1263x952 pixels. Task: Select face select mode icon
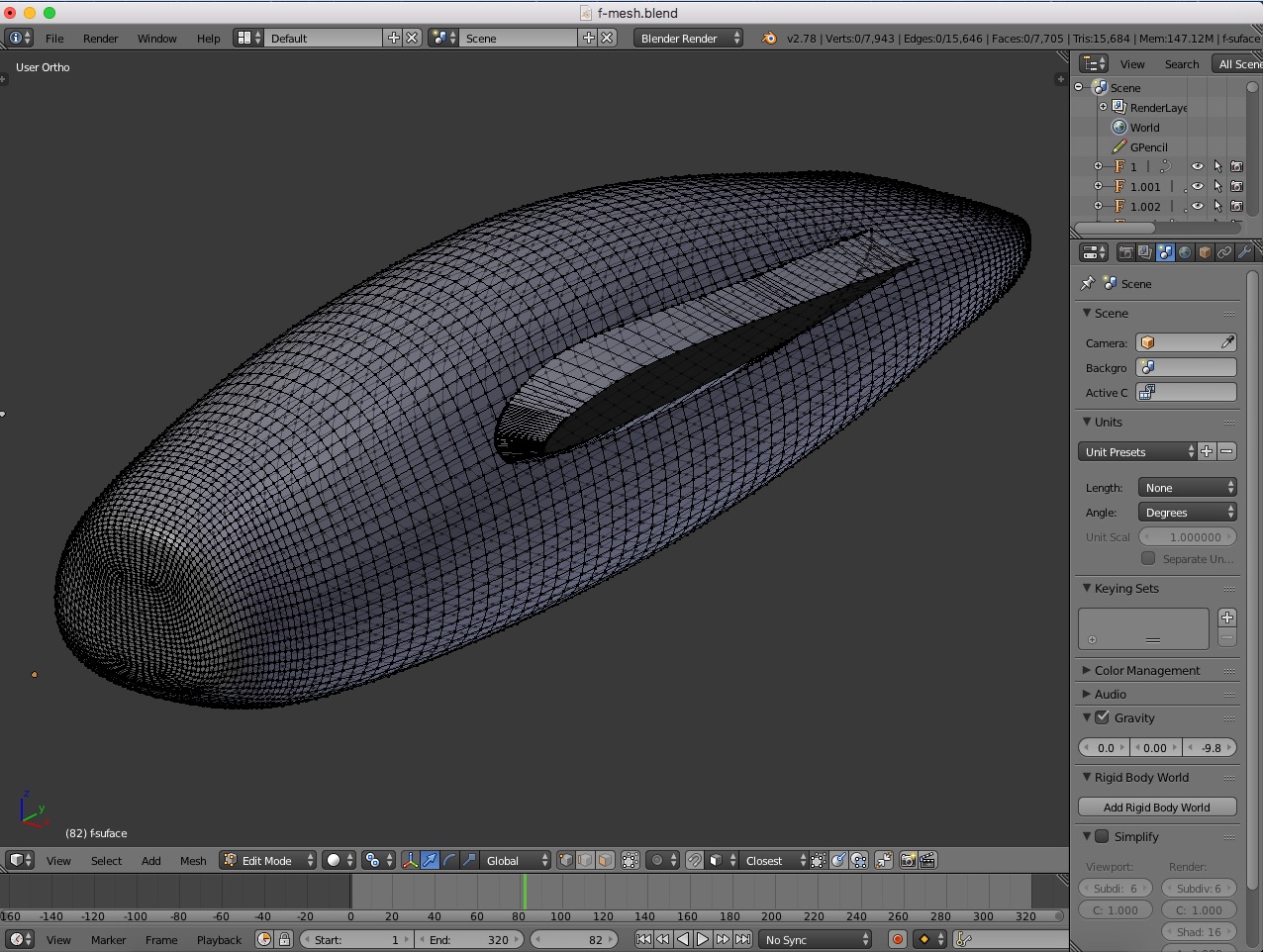pos(605,861)
